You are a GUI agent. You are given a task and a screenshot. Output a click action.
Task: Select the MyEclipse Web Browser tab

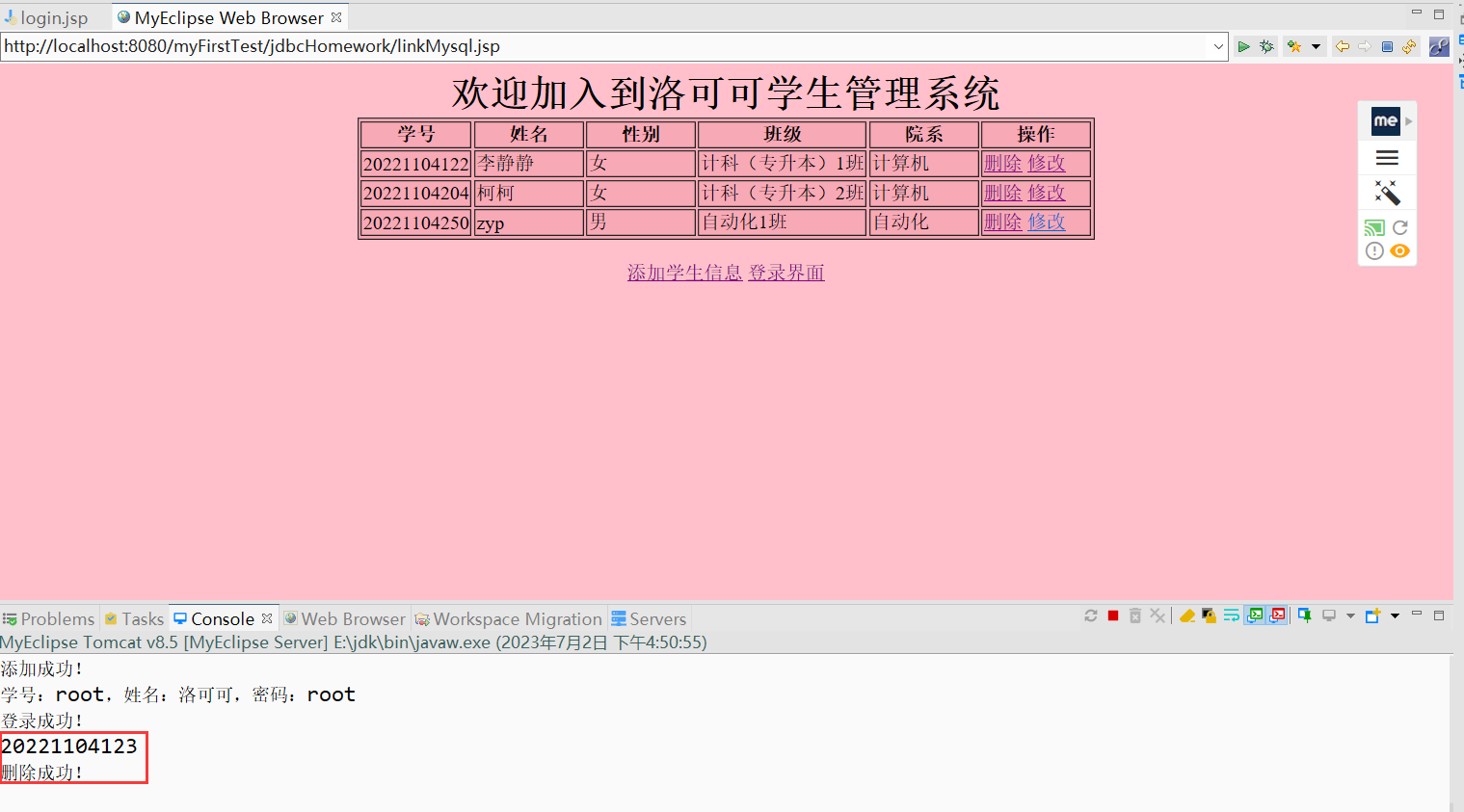(x=229, y=17)
